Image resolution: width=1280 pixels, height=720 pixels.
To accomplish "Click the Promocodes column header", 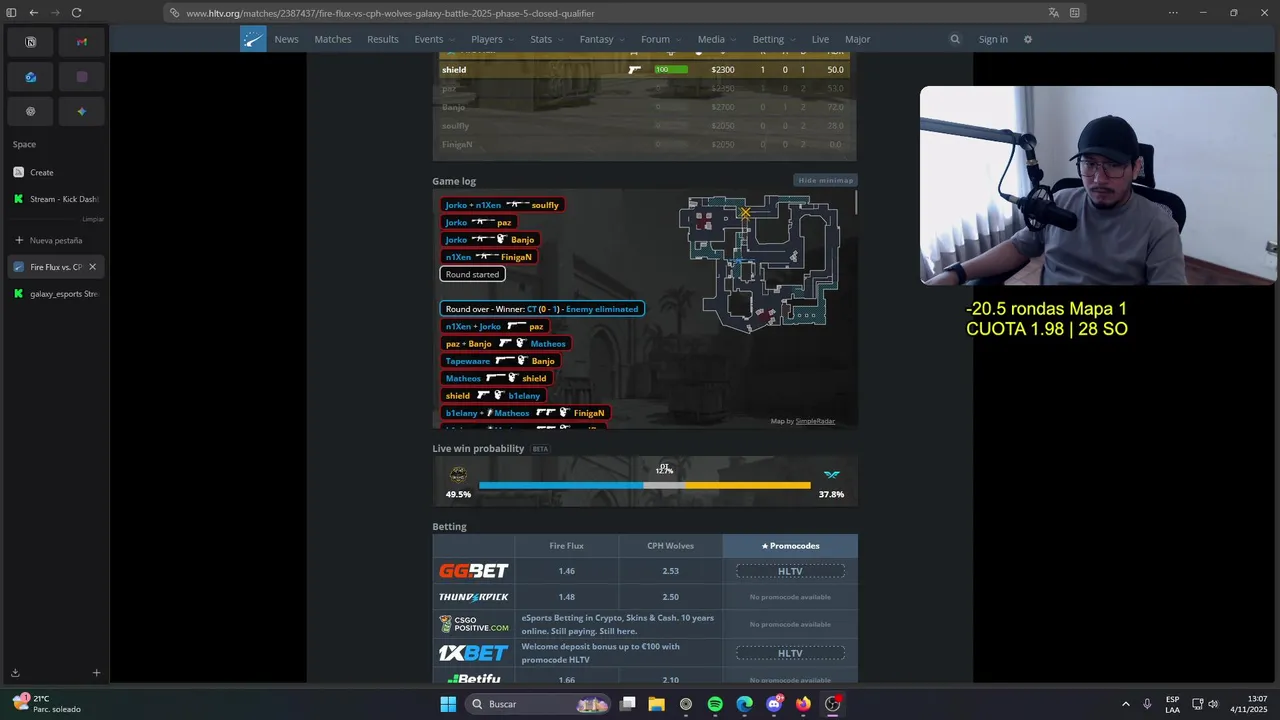I will (790, 546).
